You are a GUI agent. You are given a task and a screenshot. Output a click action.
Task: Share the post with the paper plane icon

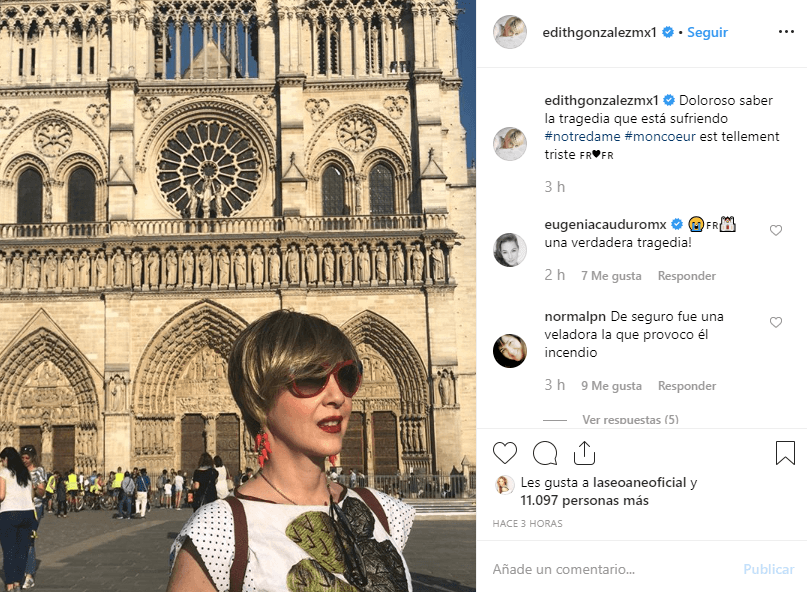[584, 452]
